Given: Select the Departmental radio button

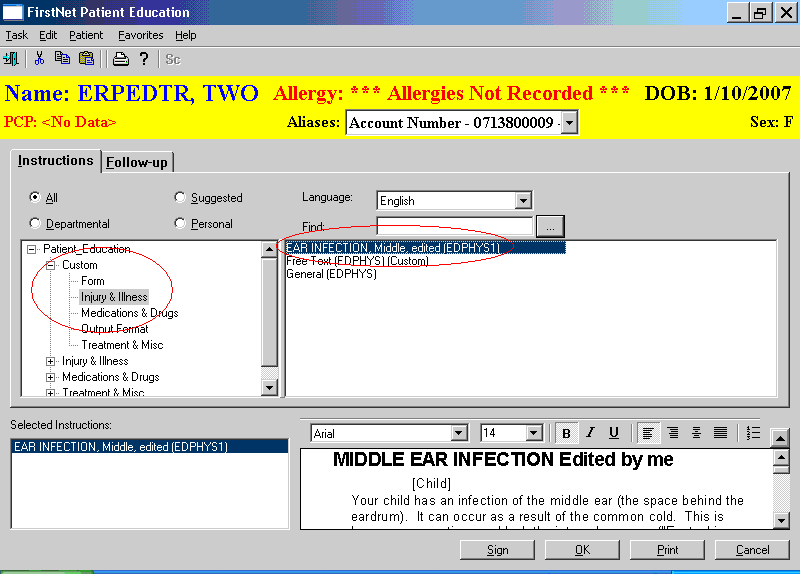Looking at the screenshot, I should point(35,223).
